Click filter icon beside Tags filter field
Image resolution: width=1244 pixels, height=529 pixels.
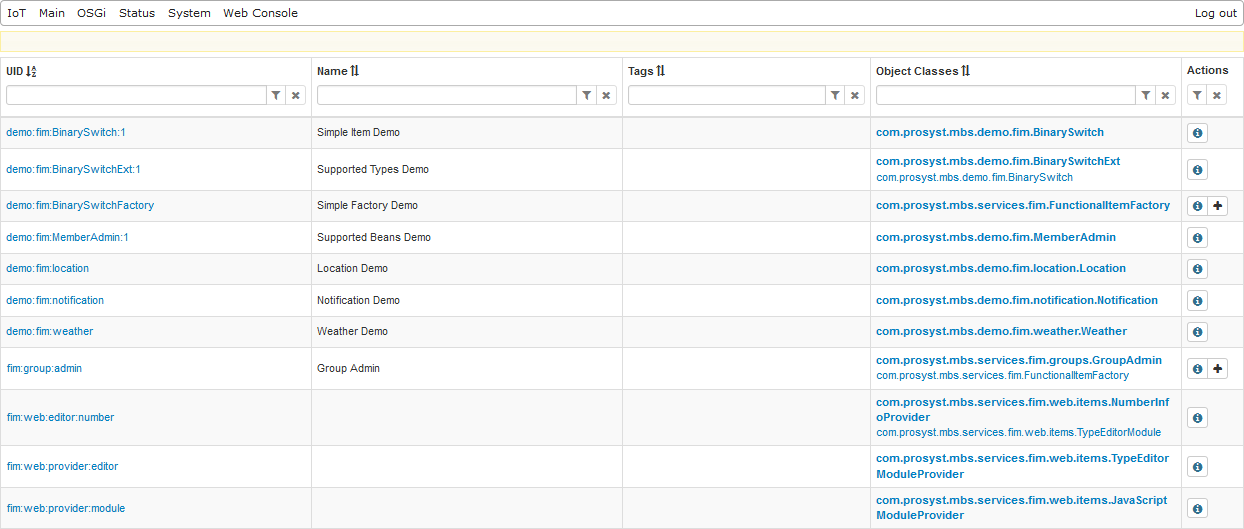[x=835, y=95]
